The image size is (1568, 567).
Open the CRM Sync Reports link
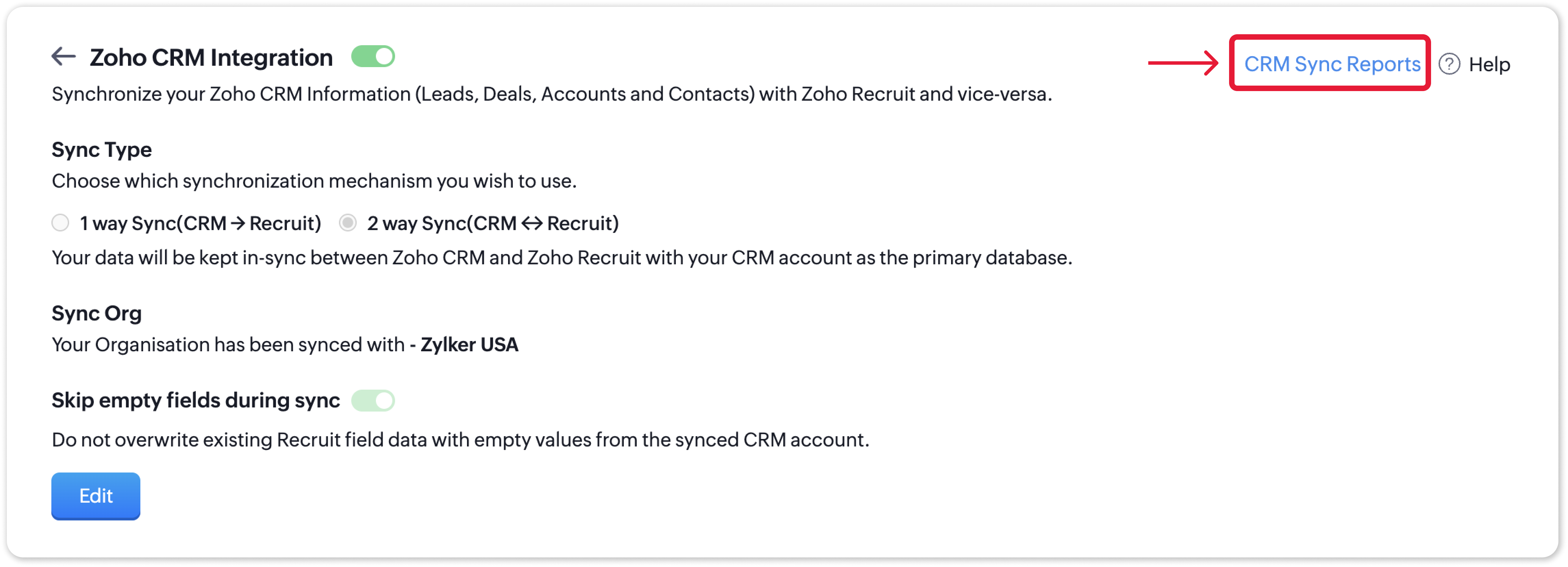point(1332,64)
